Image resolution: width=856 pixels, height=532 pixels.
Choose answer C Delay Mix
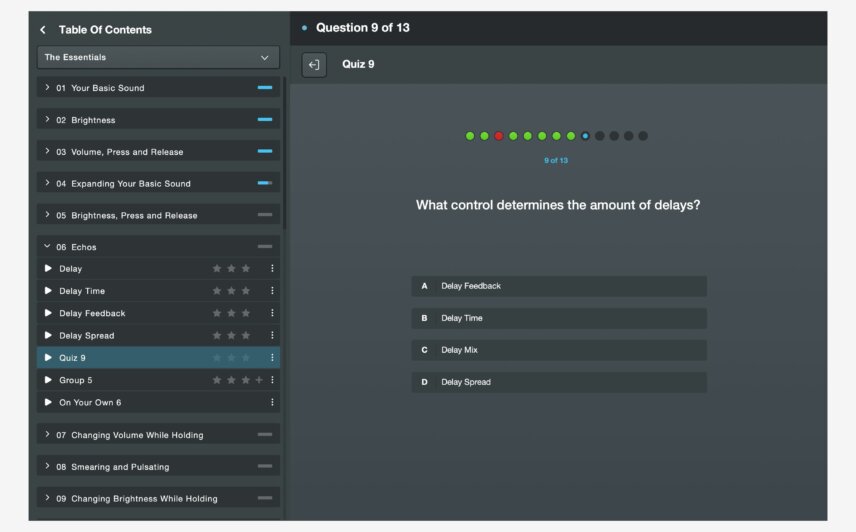click(559, 350)
